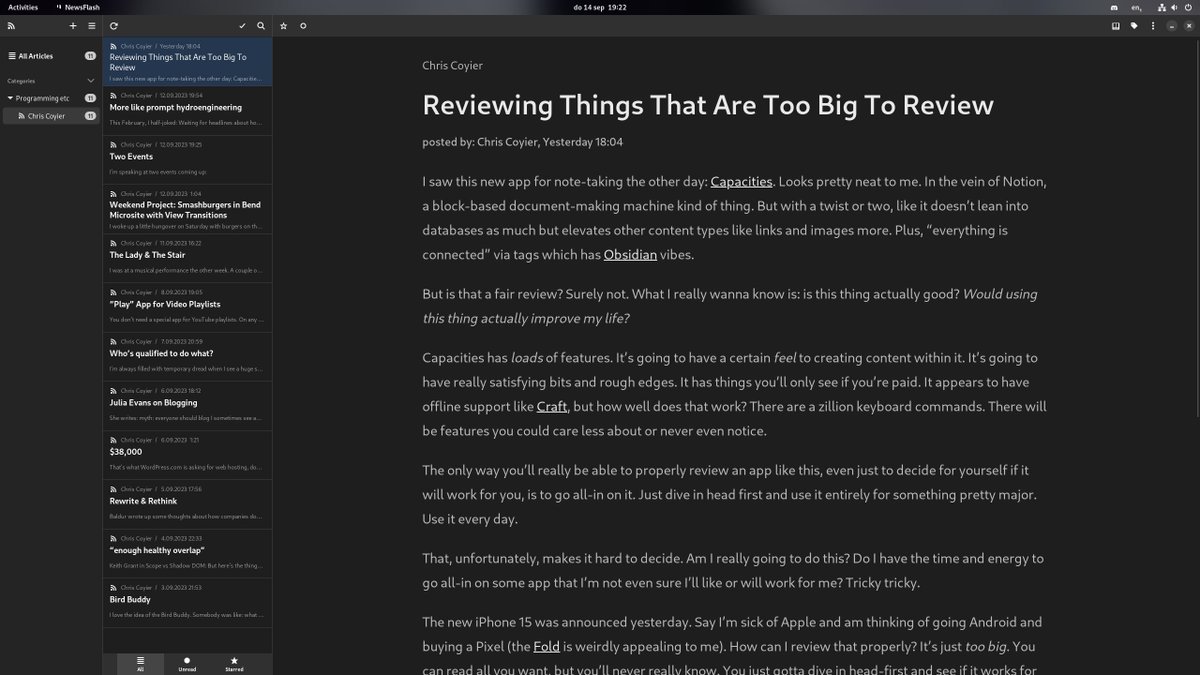Click RSS icon of $38,000 entry
The image size is (1200, 675).
113,440
